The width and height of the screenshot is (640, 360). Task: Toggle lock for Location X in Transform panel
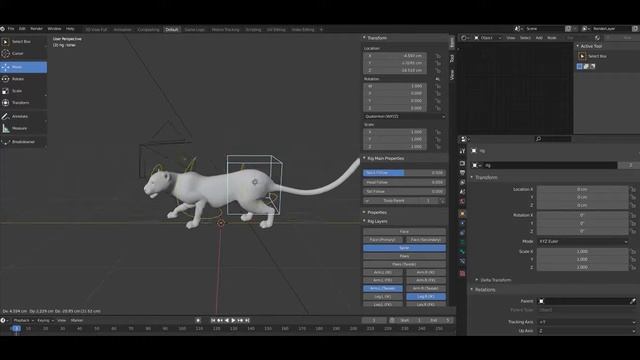click(x=438, y=56)
